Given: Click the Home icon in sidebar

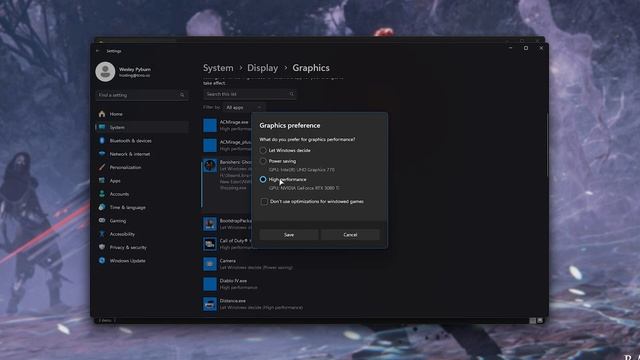Looking at the screenshot, I should point(102,114).
